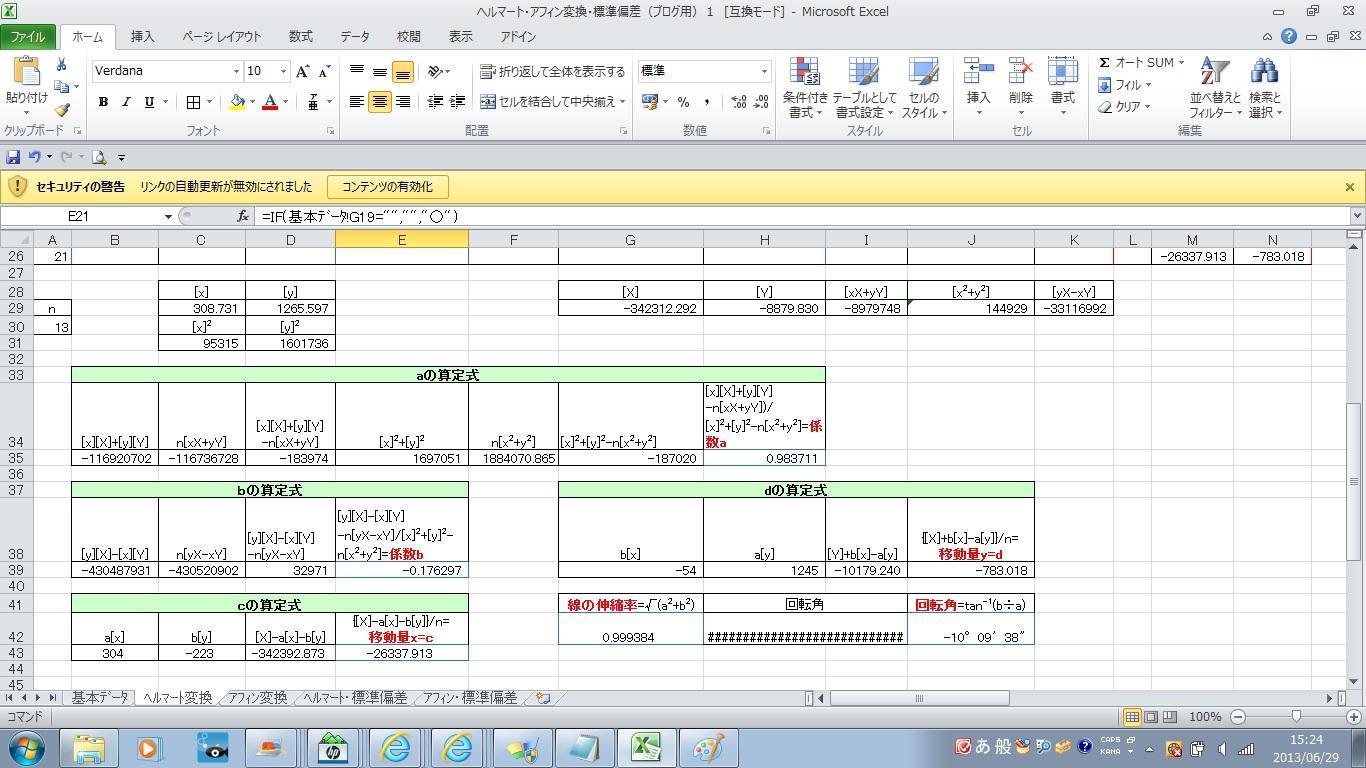Toggle center alignment in the ribbon
Image resolution: width=1366 pixels, height=768 pixels.
pyautogui.click(x=379, y=101)
